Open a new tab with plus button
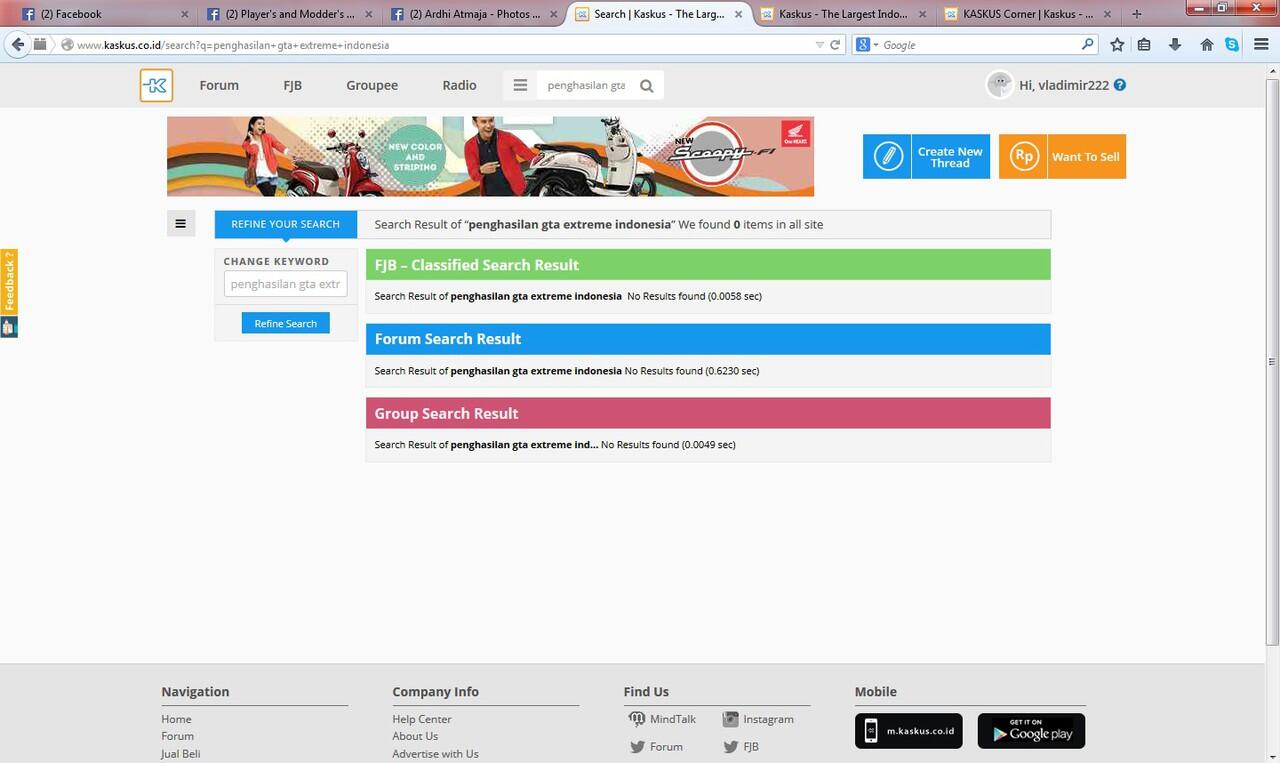 pyautogui.click(x=1136, y=14)
